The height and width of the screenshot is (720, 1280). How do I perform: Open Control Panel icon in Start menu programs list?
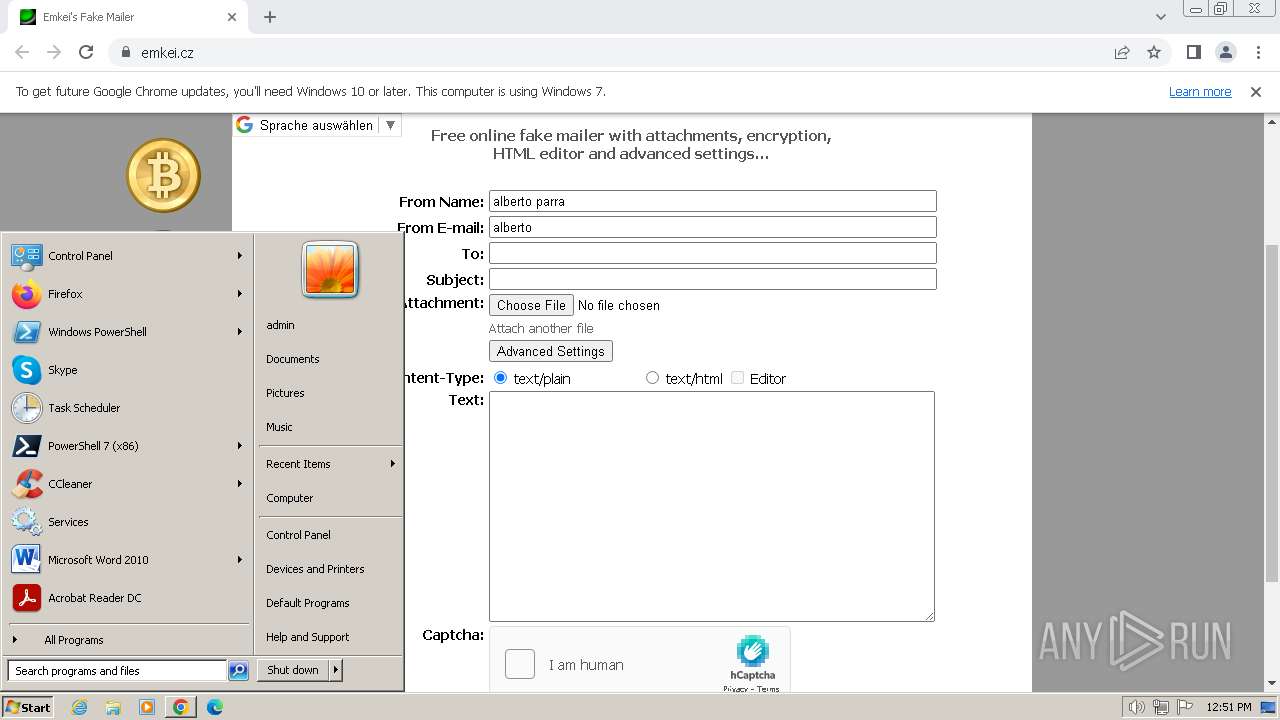(x=27, y=256)
